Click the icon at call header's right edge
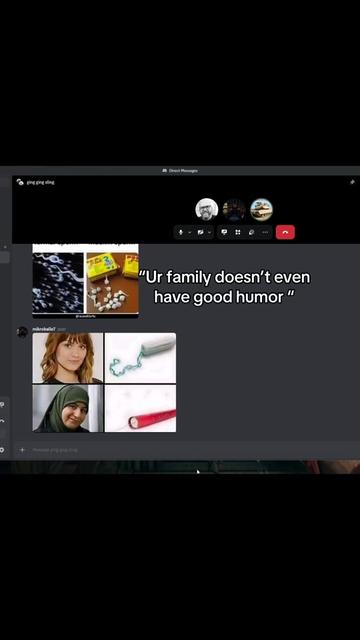The height and width of the screenshot is (640, 360). click(x=353, y=182)
